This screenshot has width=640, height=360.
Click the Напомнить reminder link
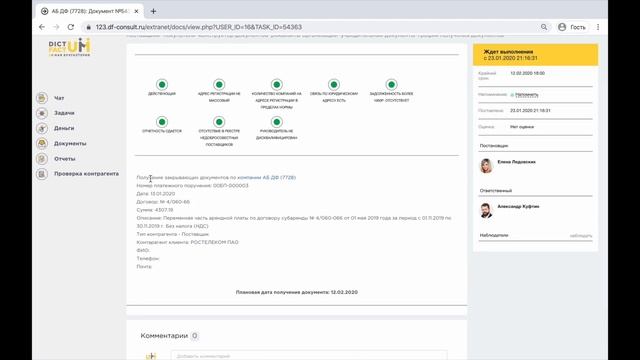527,95
